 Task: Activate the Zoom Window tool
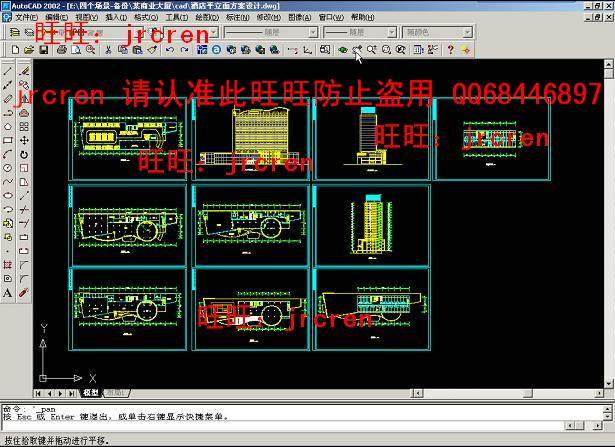tap(386, 50)
